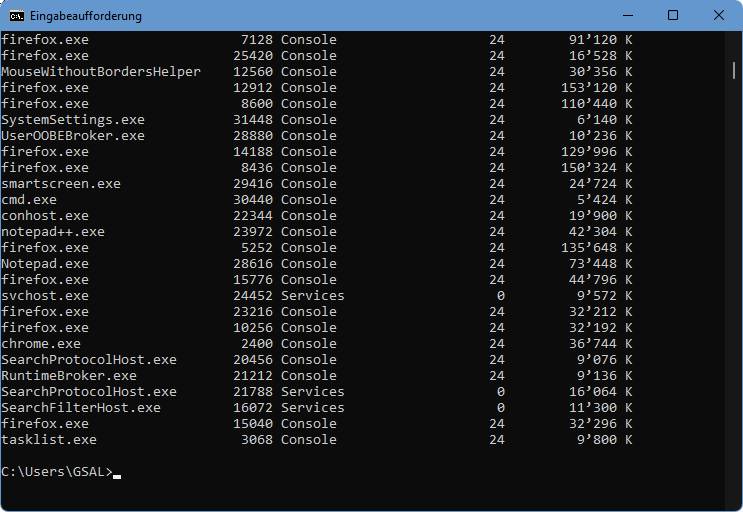The image size is (743, 512).
Task: Maximize the Eingabeaufforderung window
Action: tap(673, 16)
